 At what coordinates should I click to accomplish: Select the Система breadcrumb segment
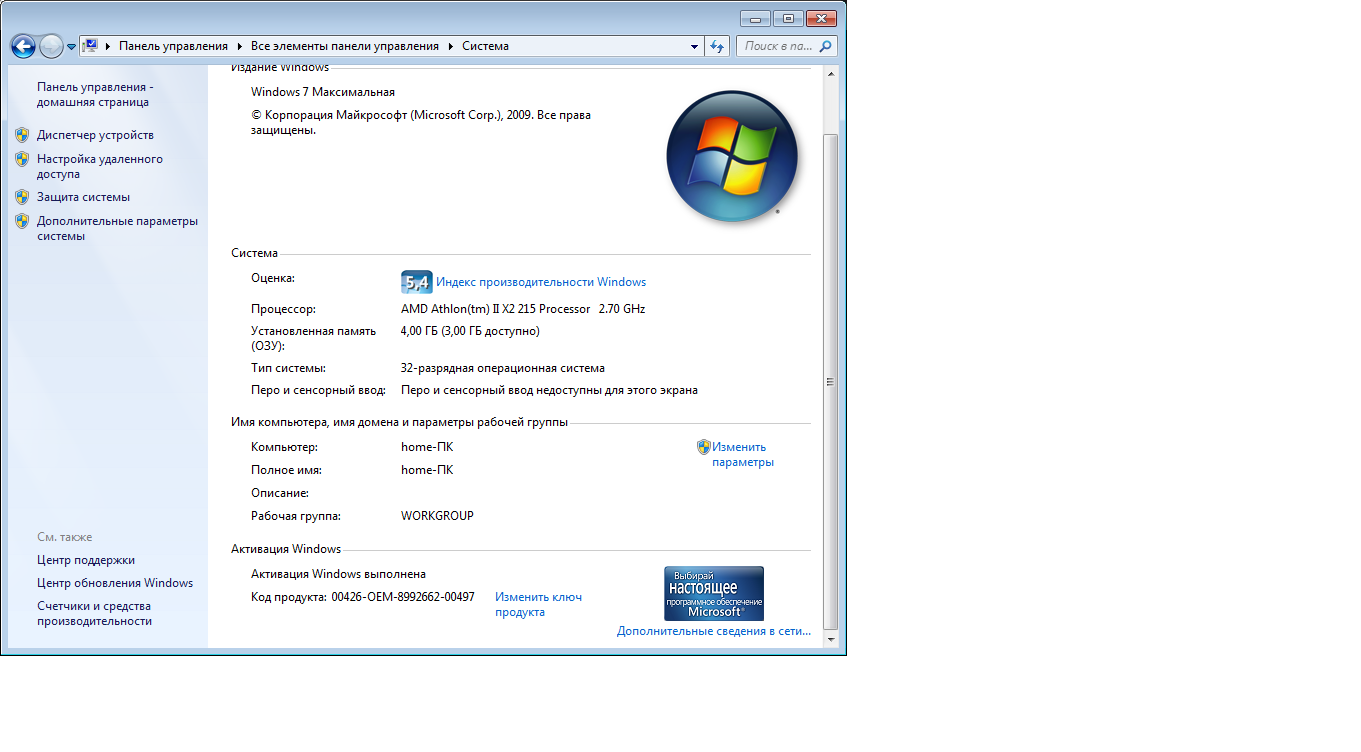click(x=485, y=46)
